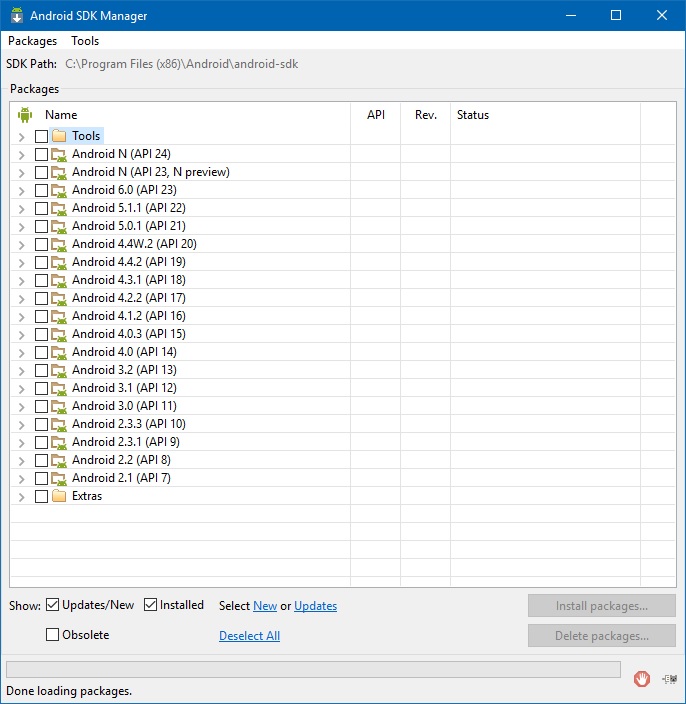Click the Android 4.3.1 (API 18) platform icon
Viewport: 686px width, 704px height.
(59, 280)
